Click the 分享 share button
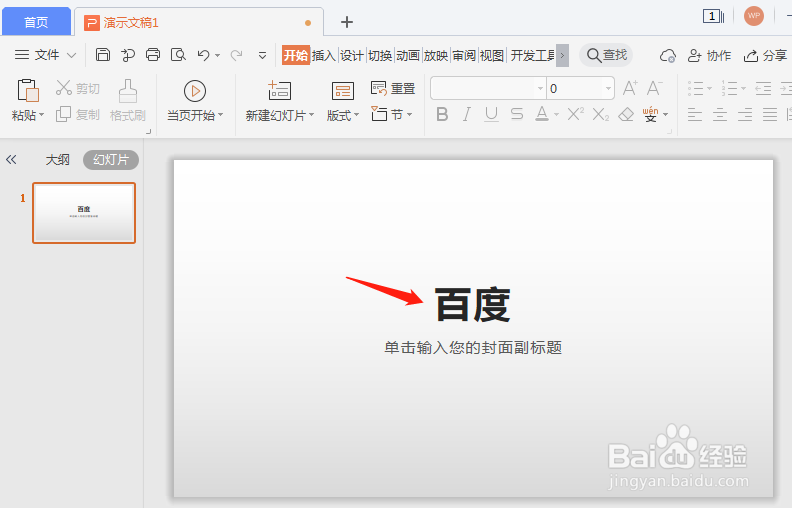This screenshot has height=508, width=792. (765, 56)
